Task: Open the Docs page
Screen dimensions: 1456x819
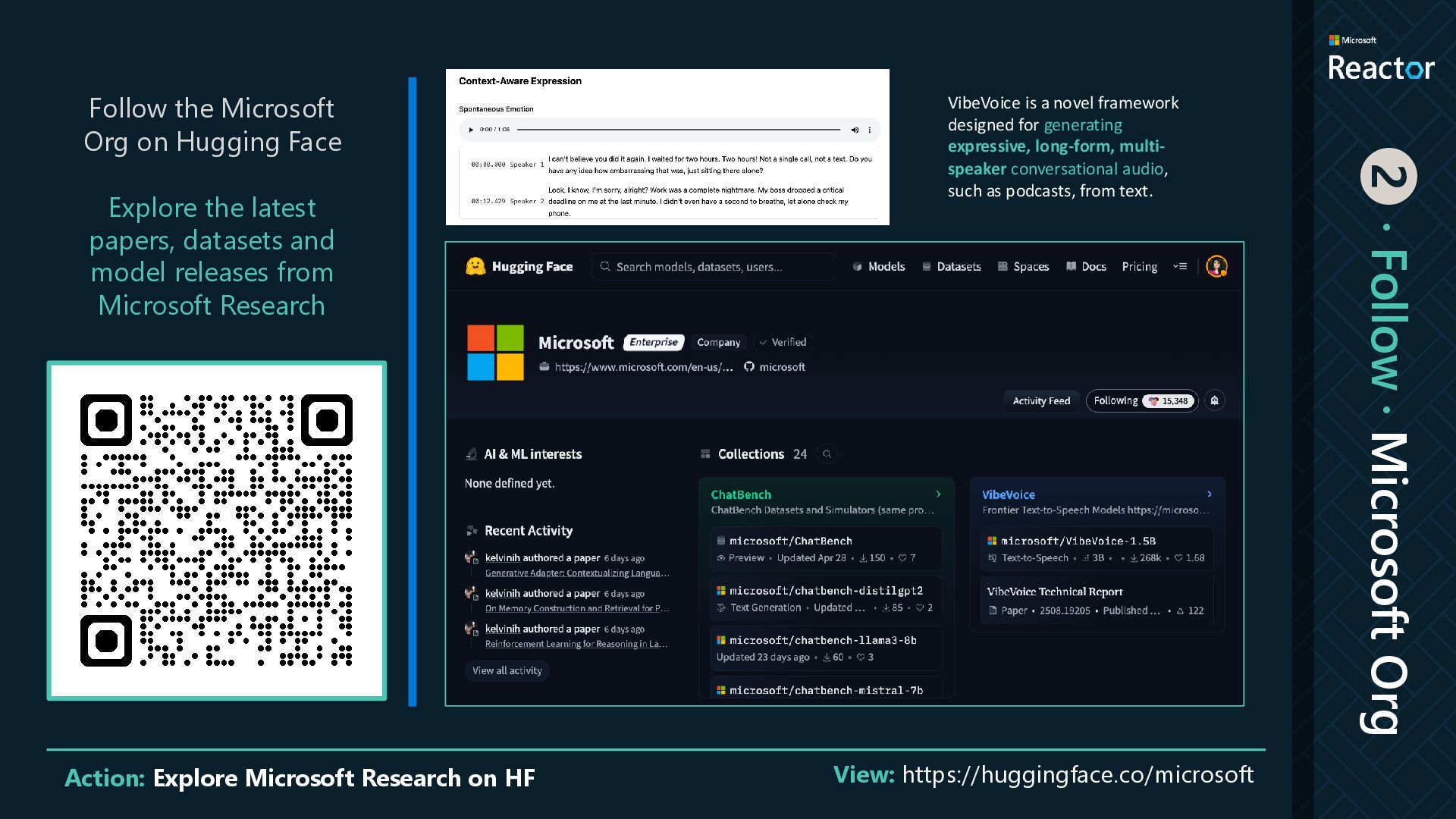Action: [1086, 266]
